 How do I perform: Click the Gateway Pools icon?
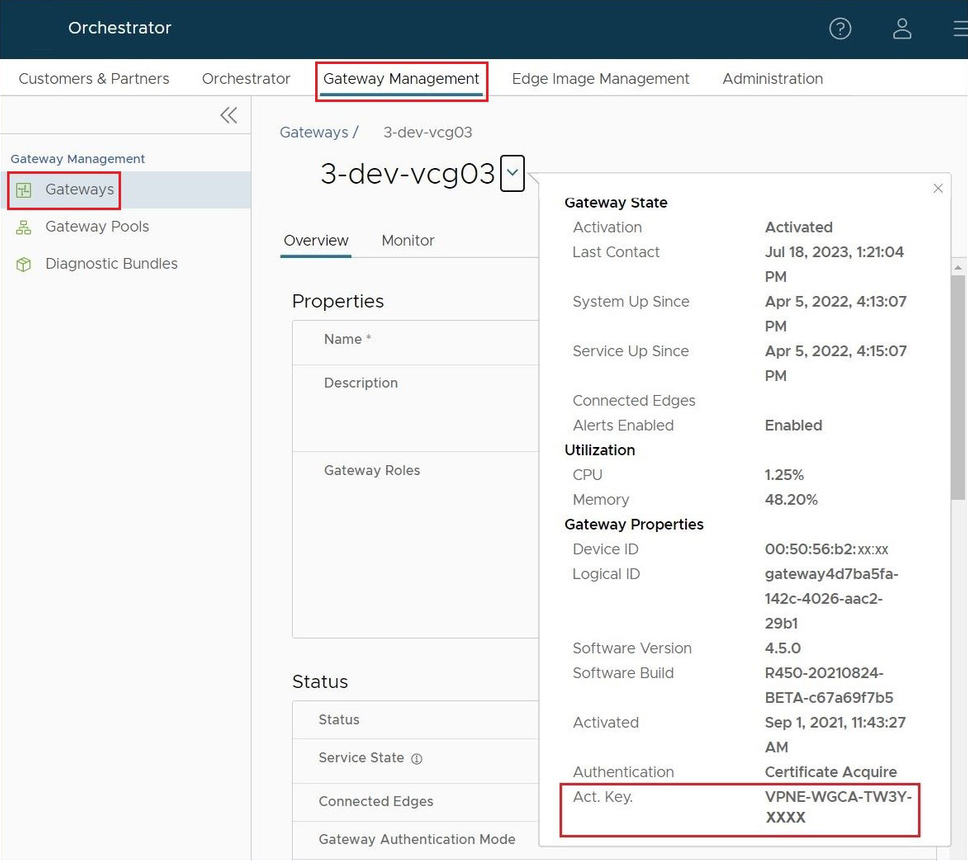[x=24, y=227]
